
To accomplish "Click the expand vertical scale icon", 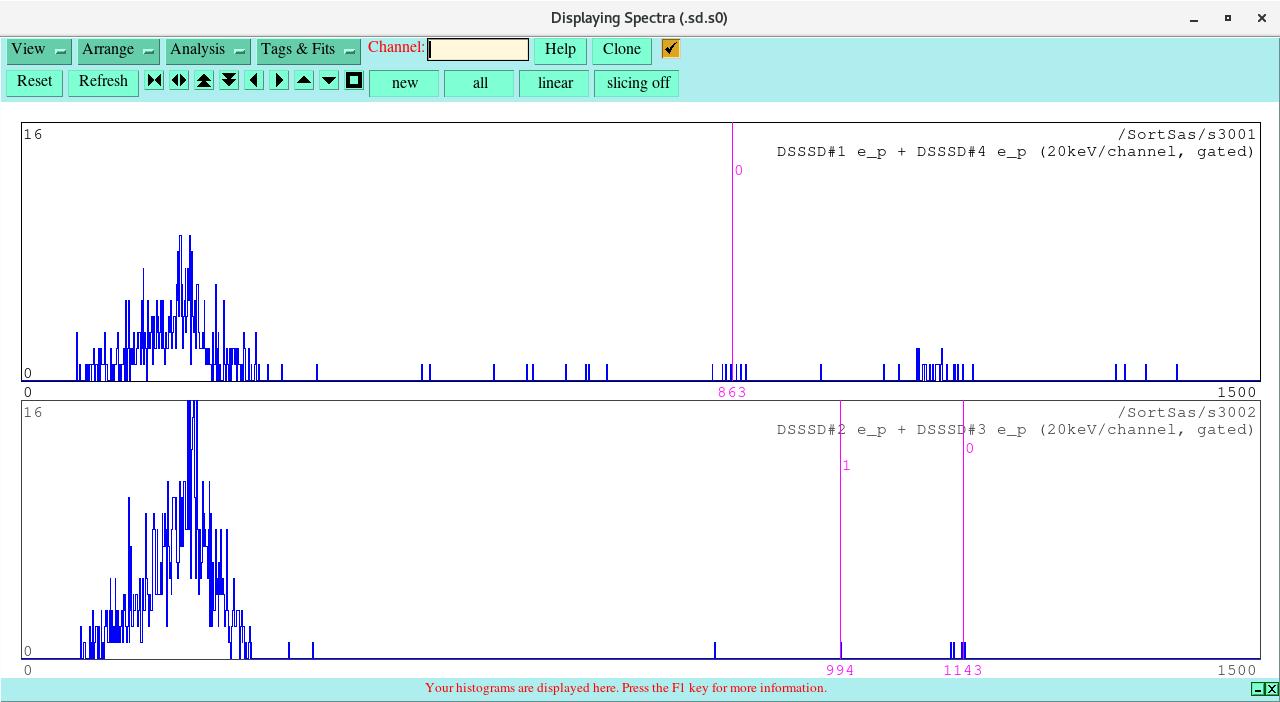I will point(204,80).
